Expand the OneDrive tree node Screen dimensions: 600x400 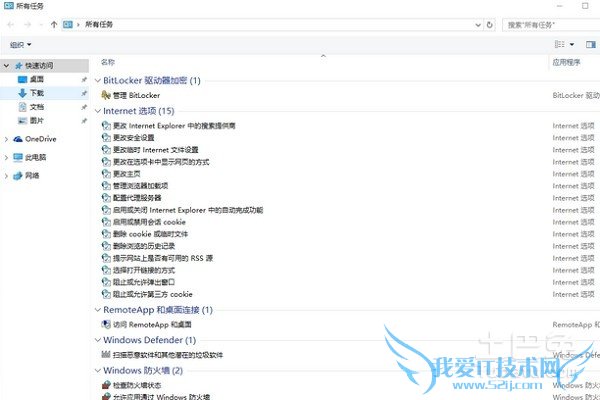click(6, 139)
